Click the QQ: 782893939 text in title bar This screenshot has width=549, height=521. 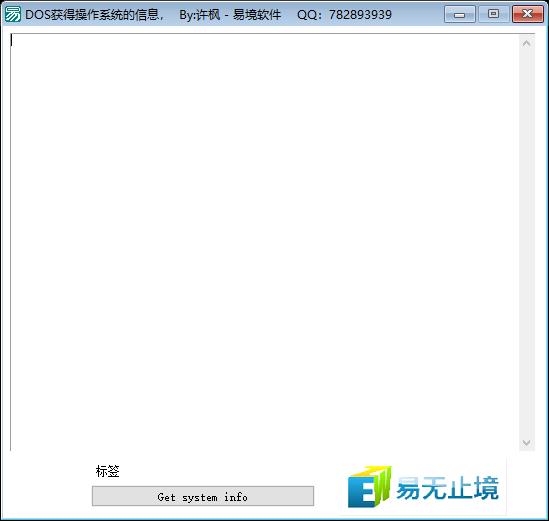coord(344,15)
